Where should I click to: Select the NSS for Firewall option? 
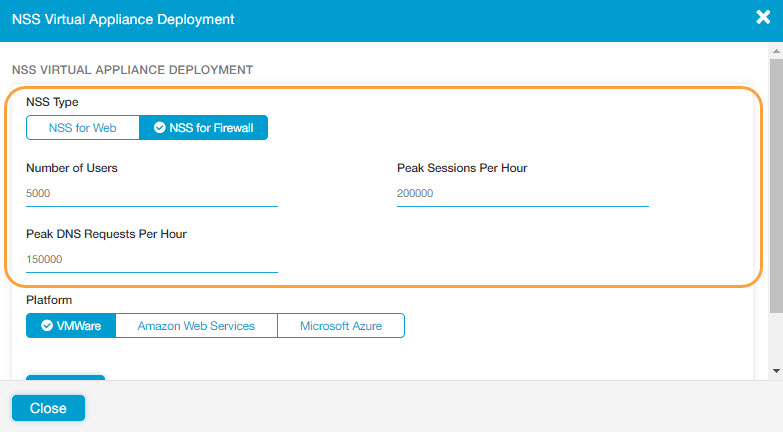[203, 128]
